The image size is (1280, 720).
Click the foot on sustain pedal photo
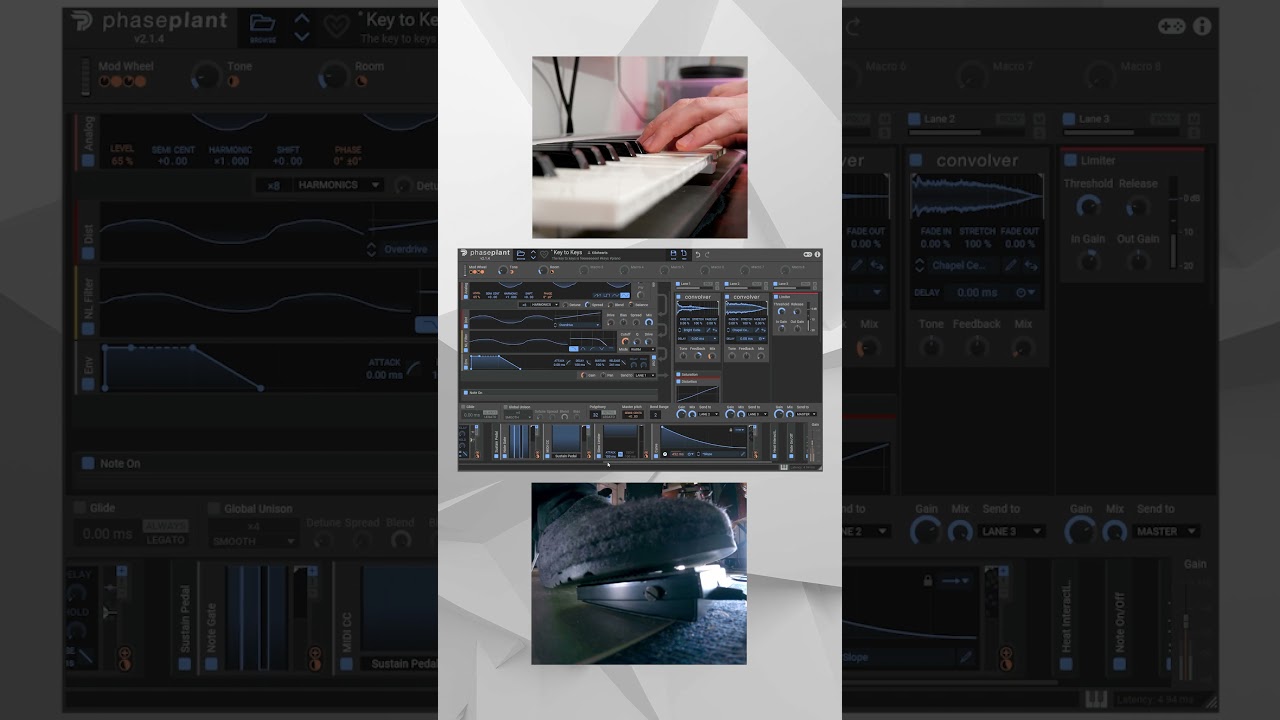point(639,573)
